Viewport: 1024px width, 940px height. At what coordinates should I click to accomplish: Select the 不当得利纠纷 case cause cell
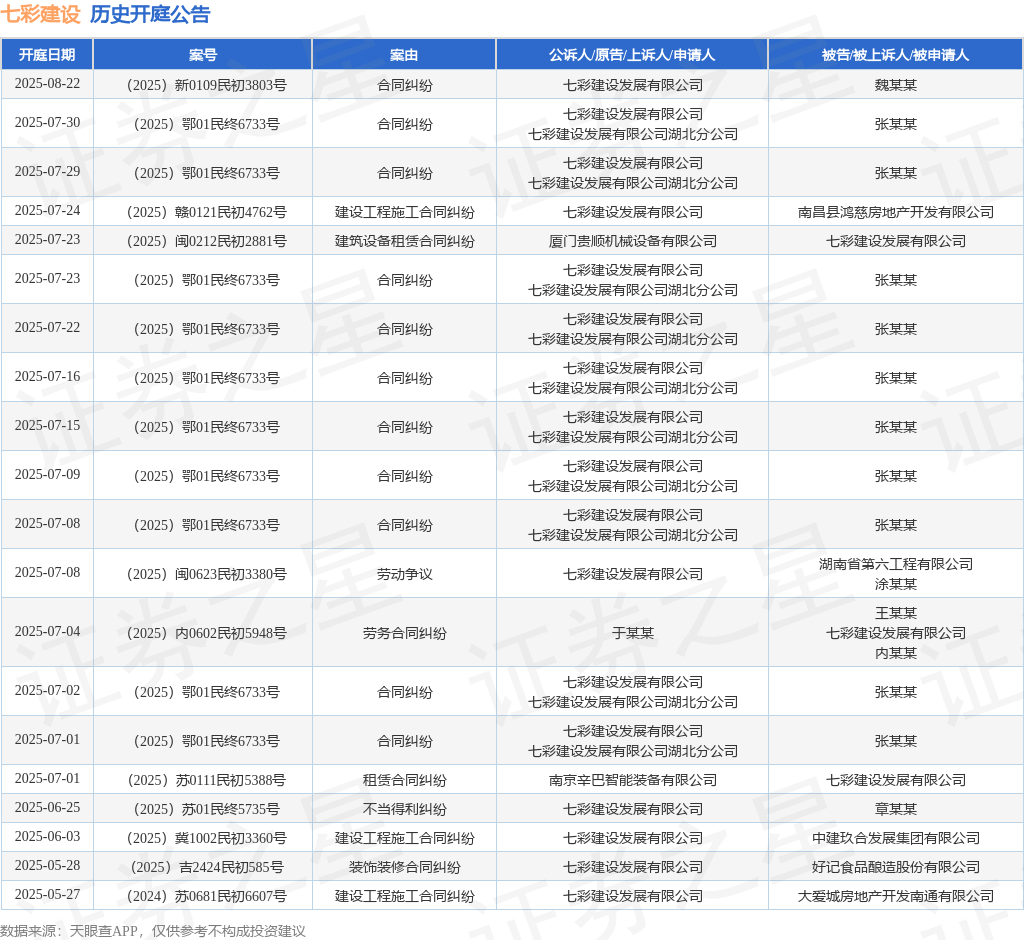coord(404,809)
